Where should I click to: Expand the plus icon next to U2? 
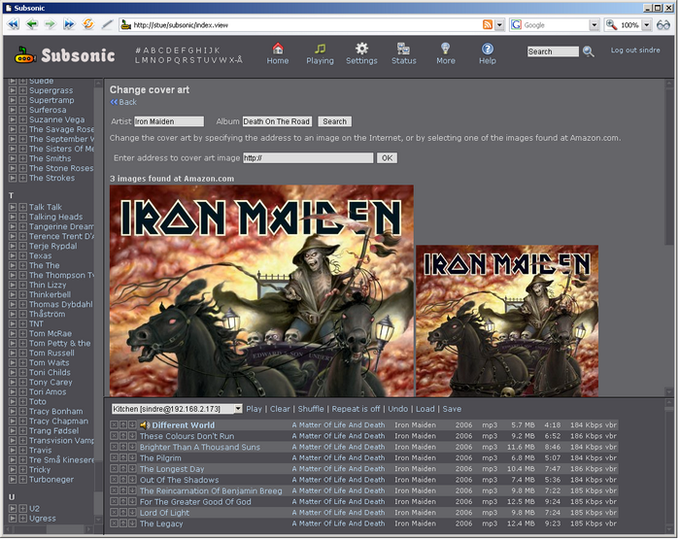pyautogui.click(x=22, y=507)
